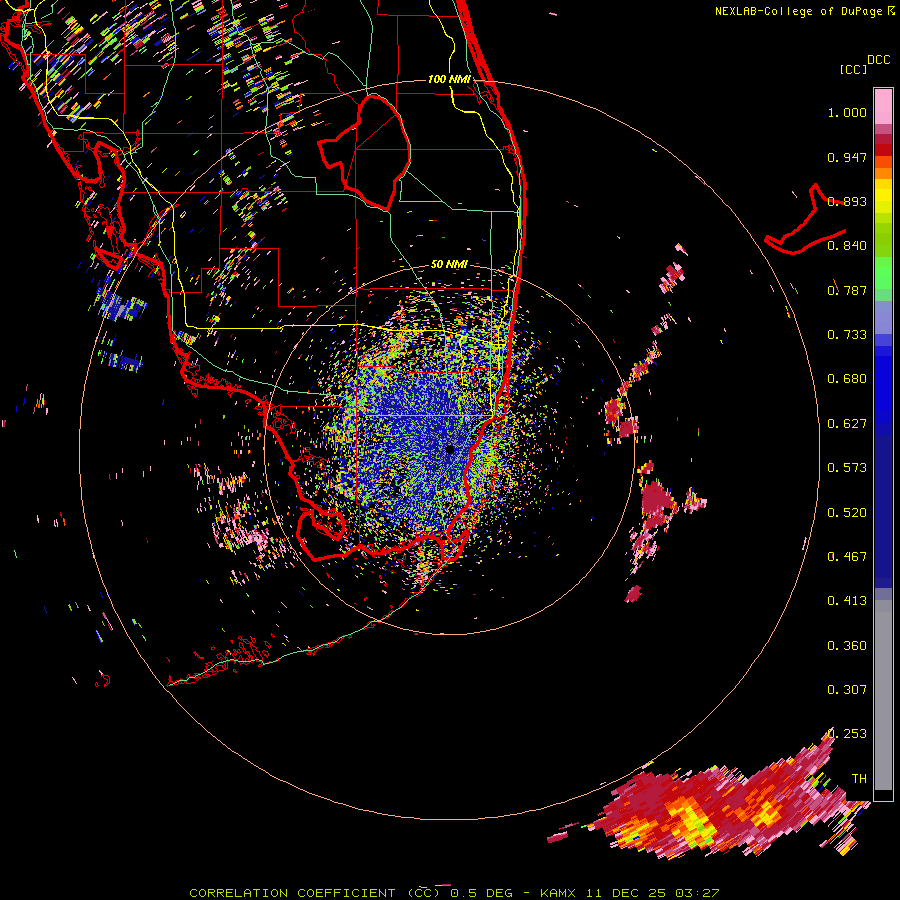Click the DCC product label
The height and width of the screenshot is (900, 900).
coord(878,60)
